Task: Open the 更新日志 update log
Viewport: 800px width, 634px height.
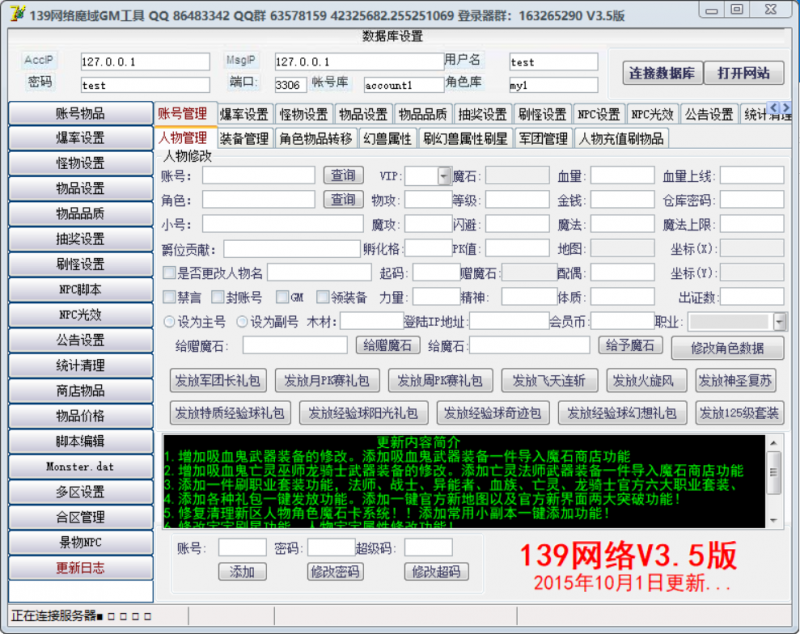Action: 75,566
